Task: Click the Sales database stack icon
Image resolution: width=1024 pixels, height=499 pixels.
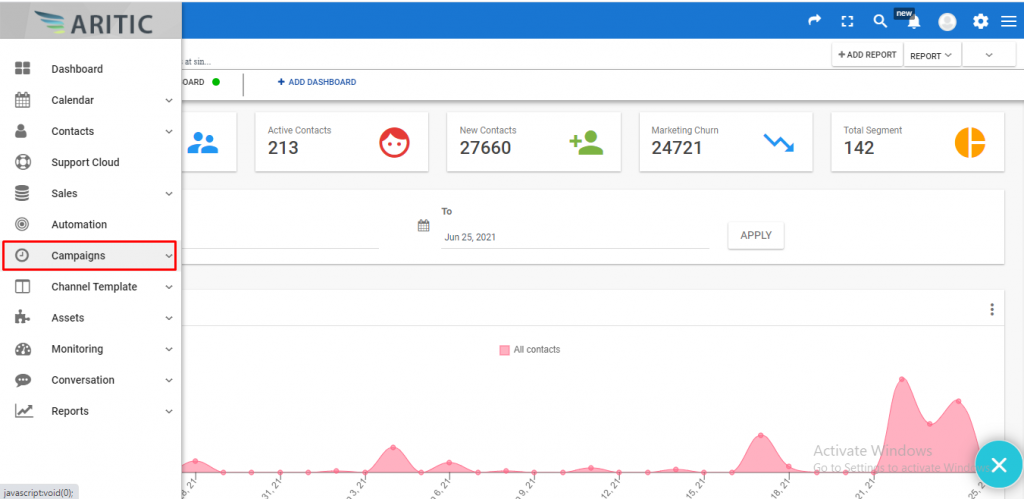Action: (22, 193)
